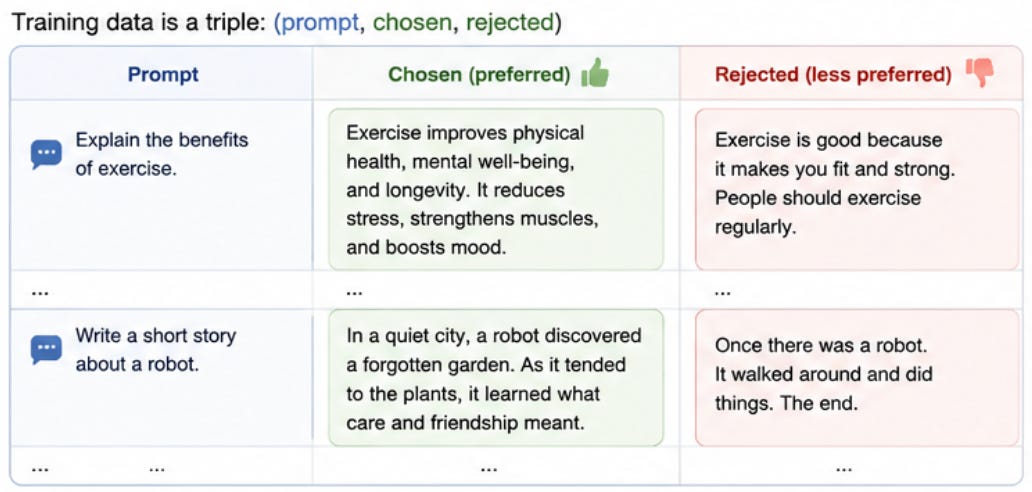Click the green robot story chosen box
Screen dimensions: 1032x492
click(496, 378)
